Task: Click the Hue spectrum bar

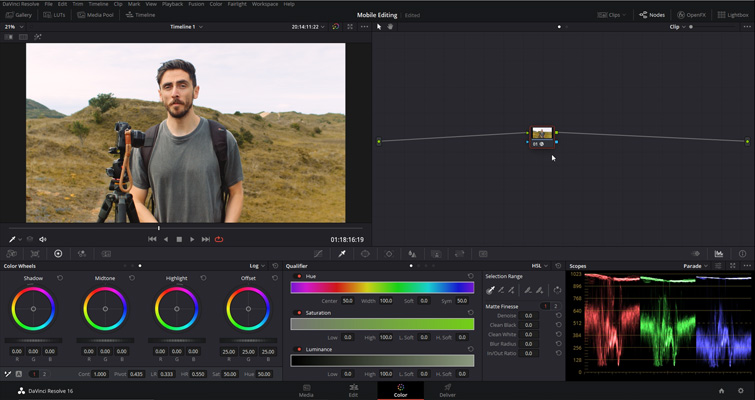Action: click(x=382, y=288)
